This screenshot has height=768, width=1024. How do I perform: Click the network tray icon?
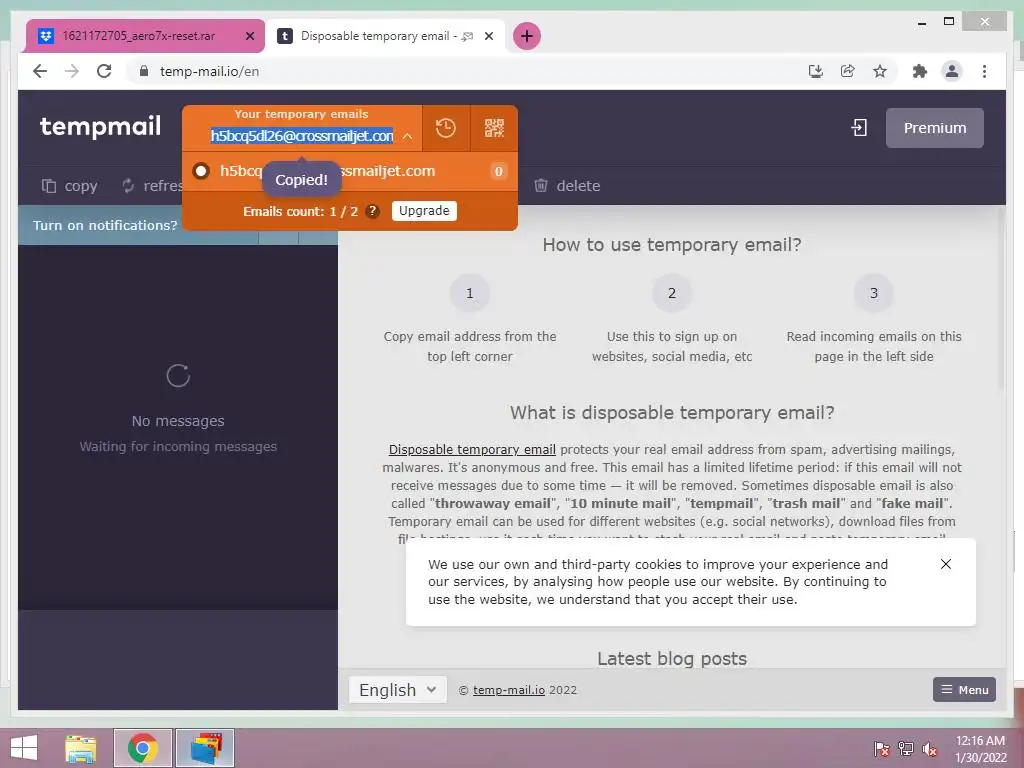click(906, 749)
